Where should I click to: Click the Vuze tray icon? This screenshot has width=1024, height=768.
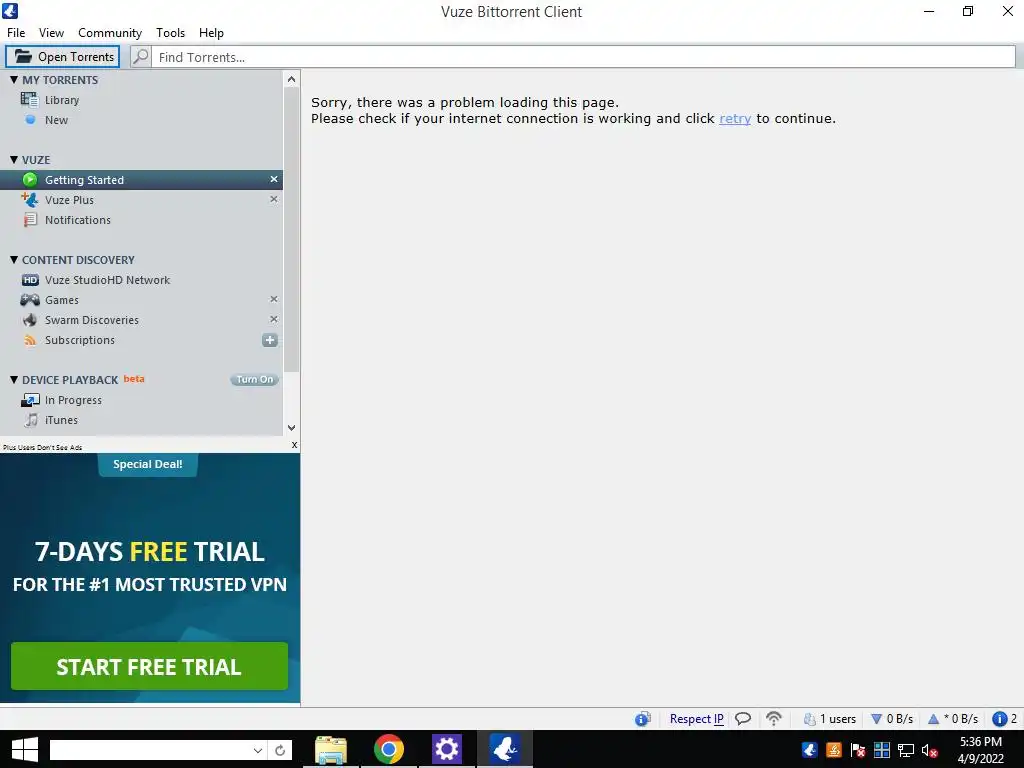pyautogui.click(x=810, y=750)
